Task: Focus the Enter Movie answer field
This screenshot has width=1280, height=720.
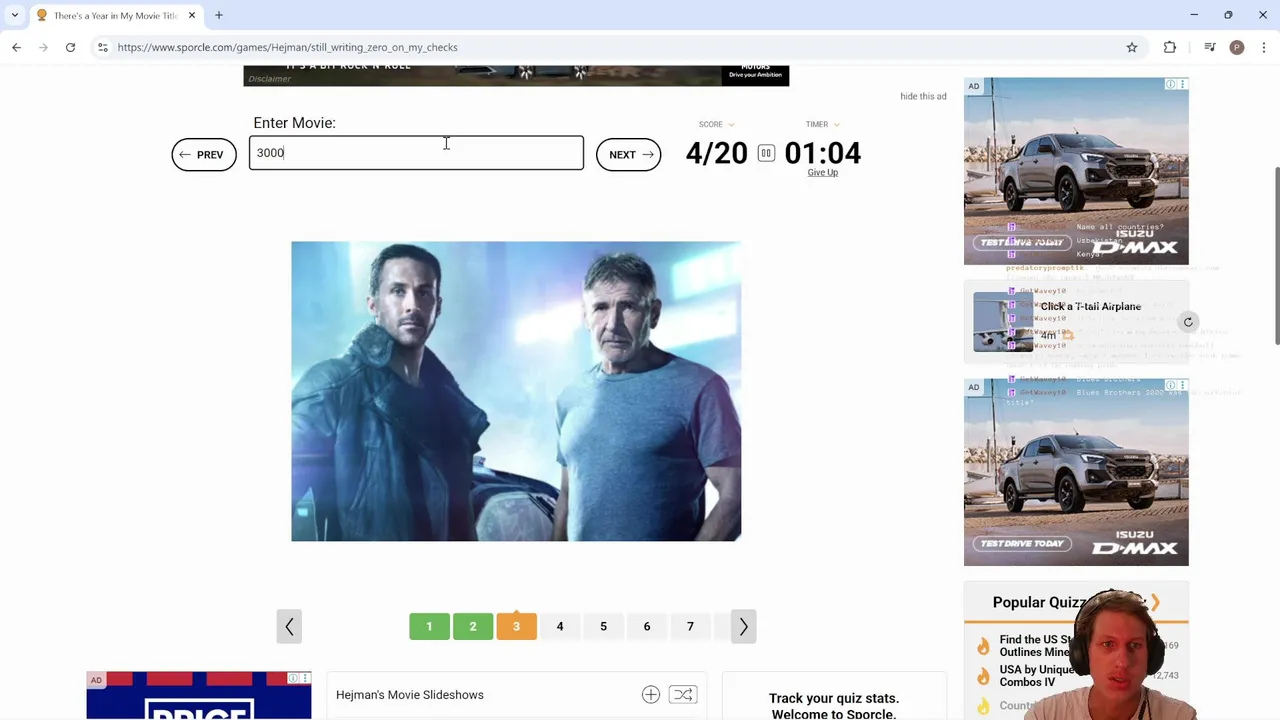Action: [416, 153]
